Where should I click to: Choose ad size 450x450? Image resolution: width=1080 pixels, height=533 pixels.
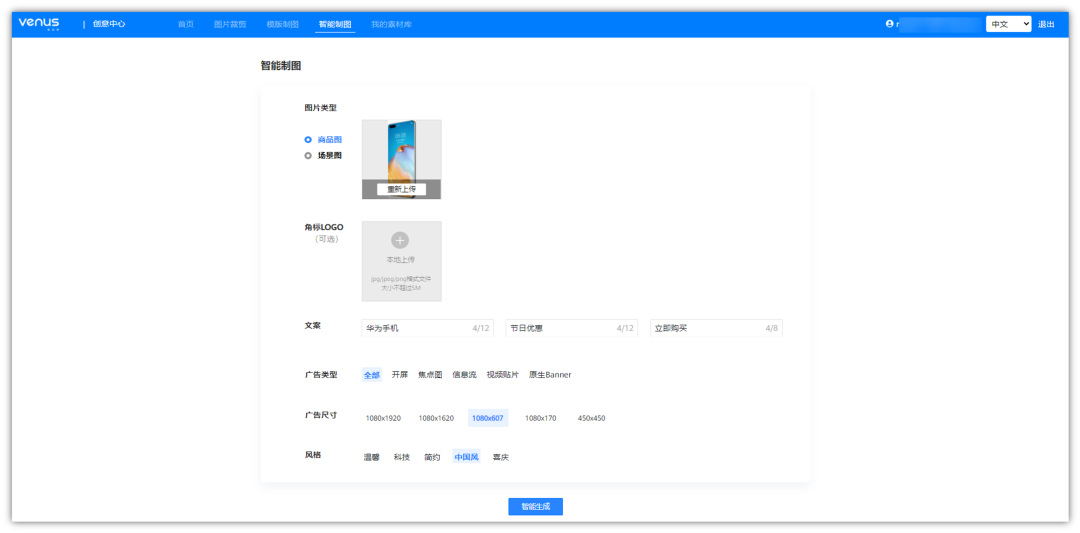click(x=592, y=418)
